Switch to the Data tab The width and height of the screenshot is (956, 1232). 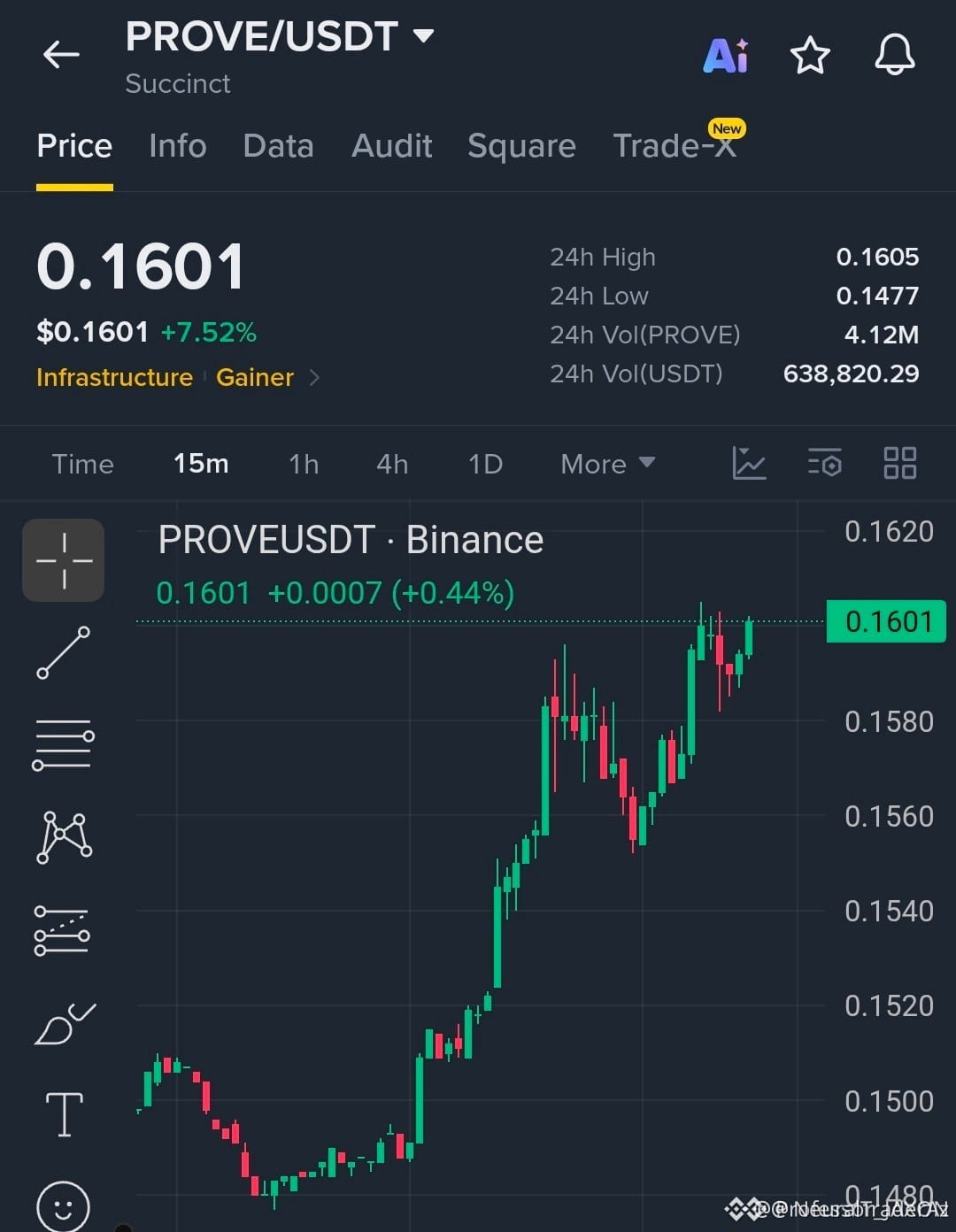click(278, 146)
